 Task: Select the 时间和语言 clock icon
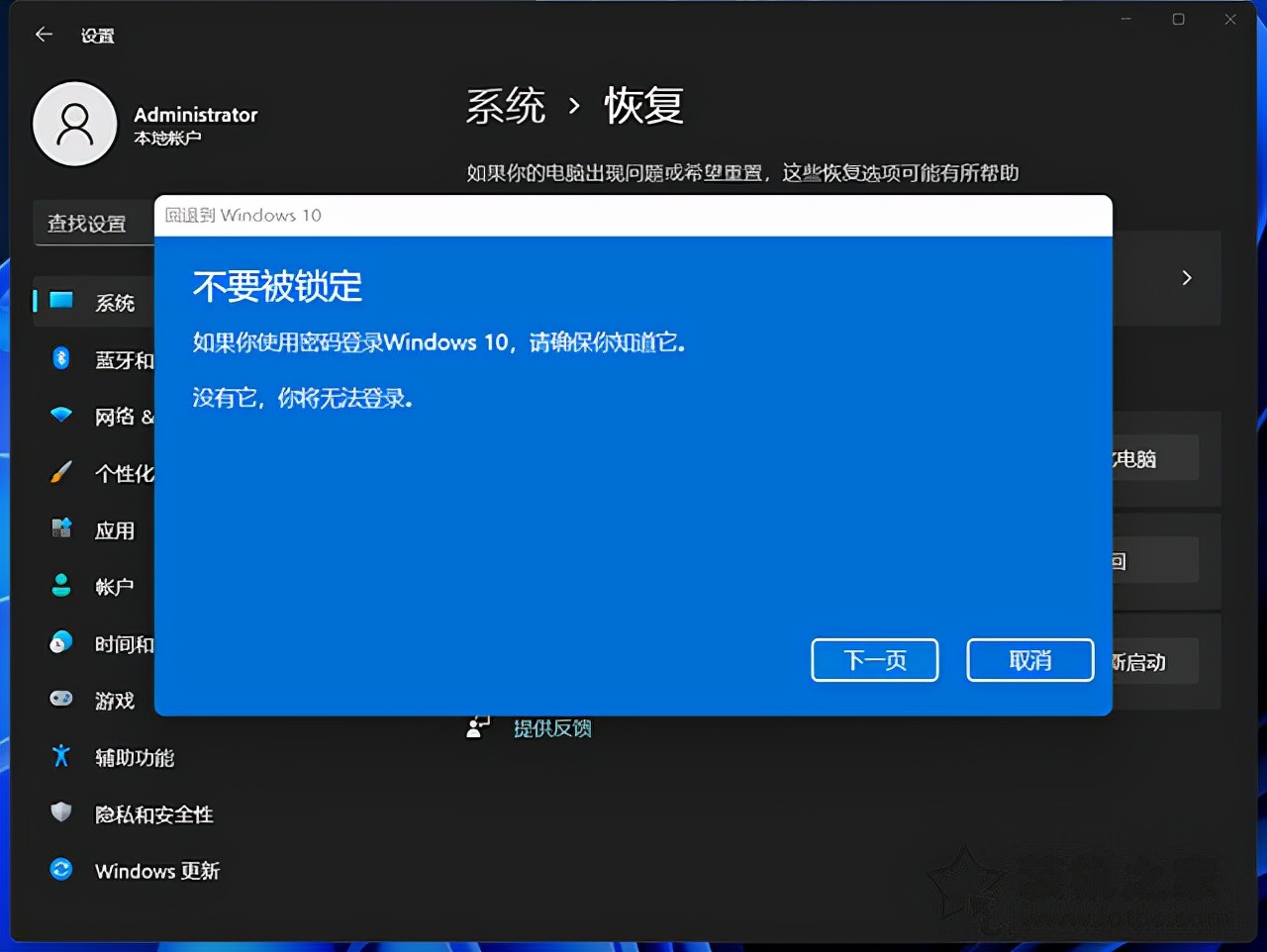(x=61, y=642)
